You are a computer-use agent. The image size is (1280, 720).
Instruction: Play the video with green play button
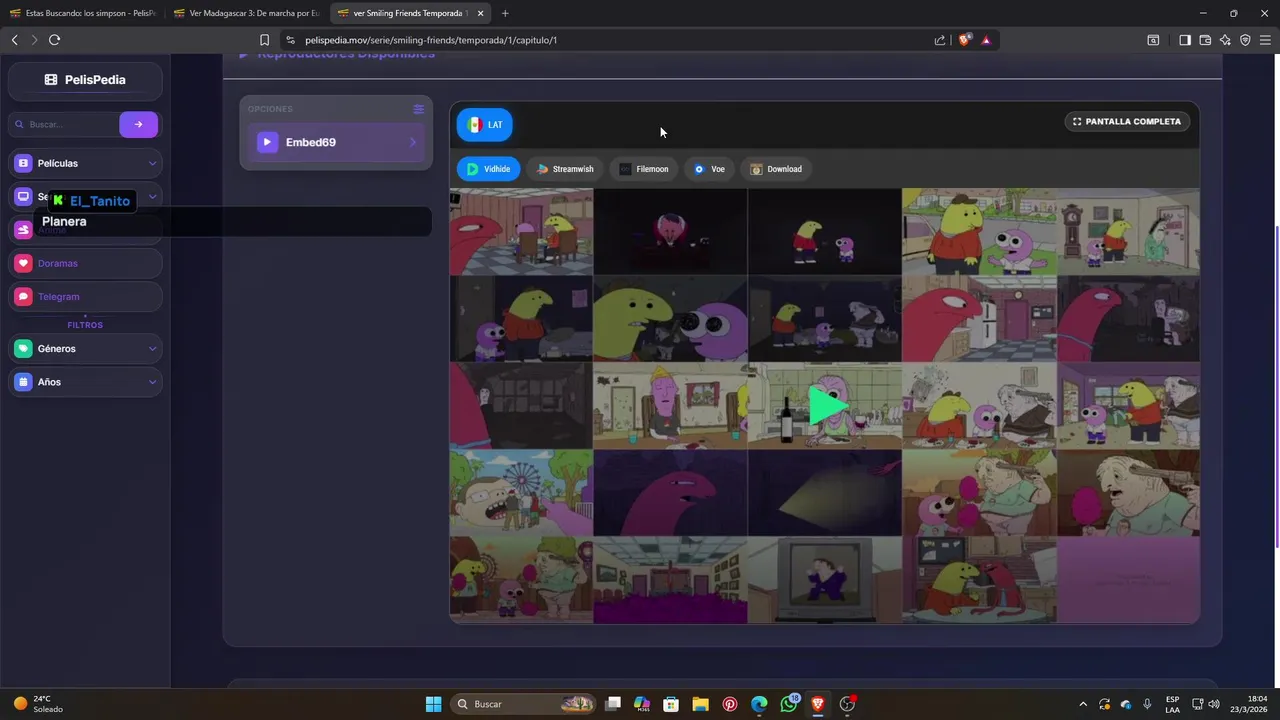[x=826, y=405]
